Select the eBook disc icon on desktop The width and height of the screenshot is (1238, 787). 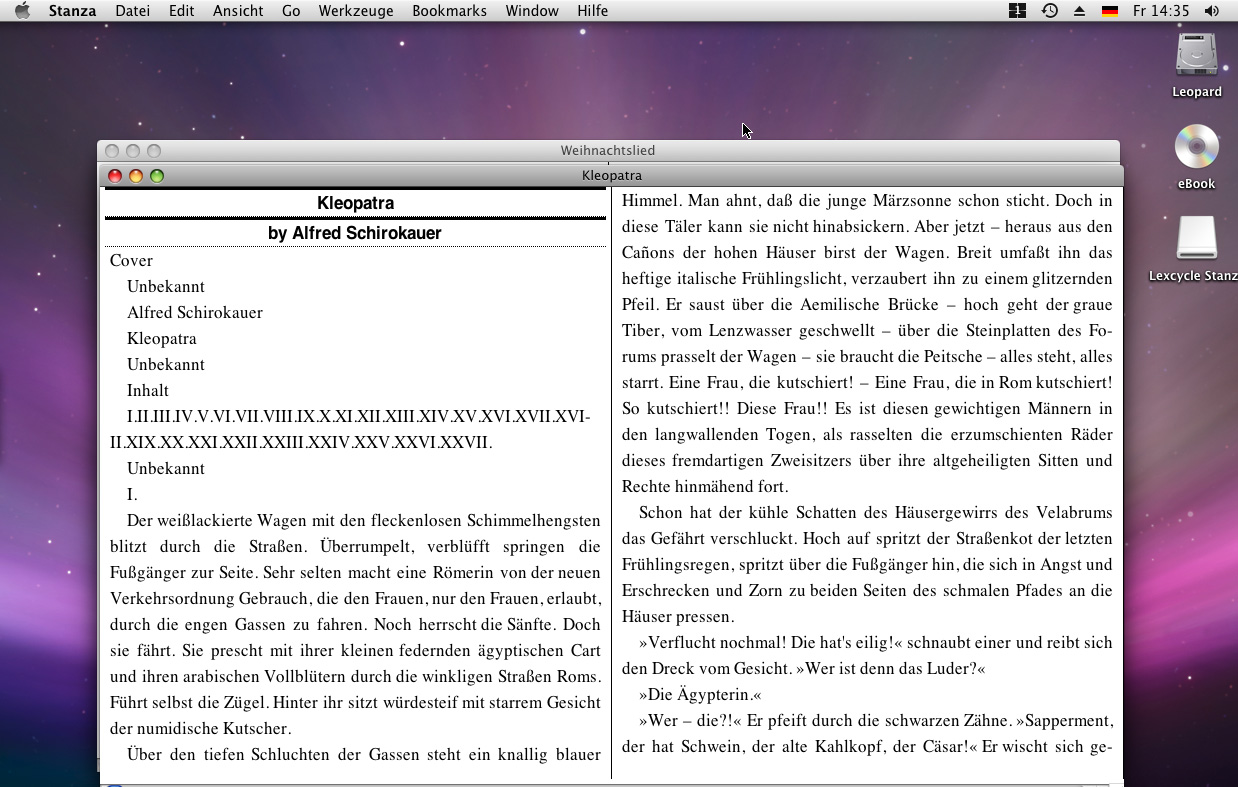point(1196,147)
